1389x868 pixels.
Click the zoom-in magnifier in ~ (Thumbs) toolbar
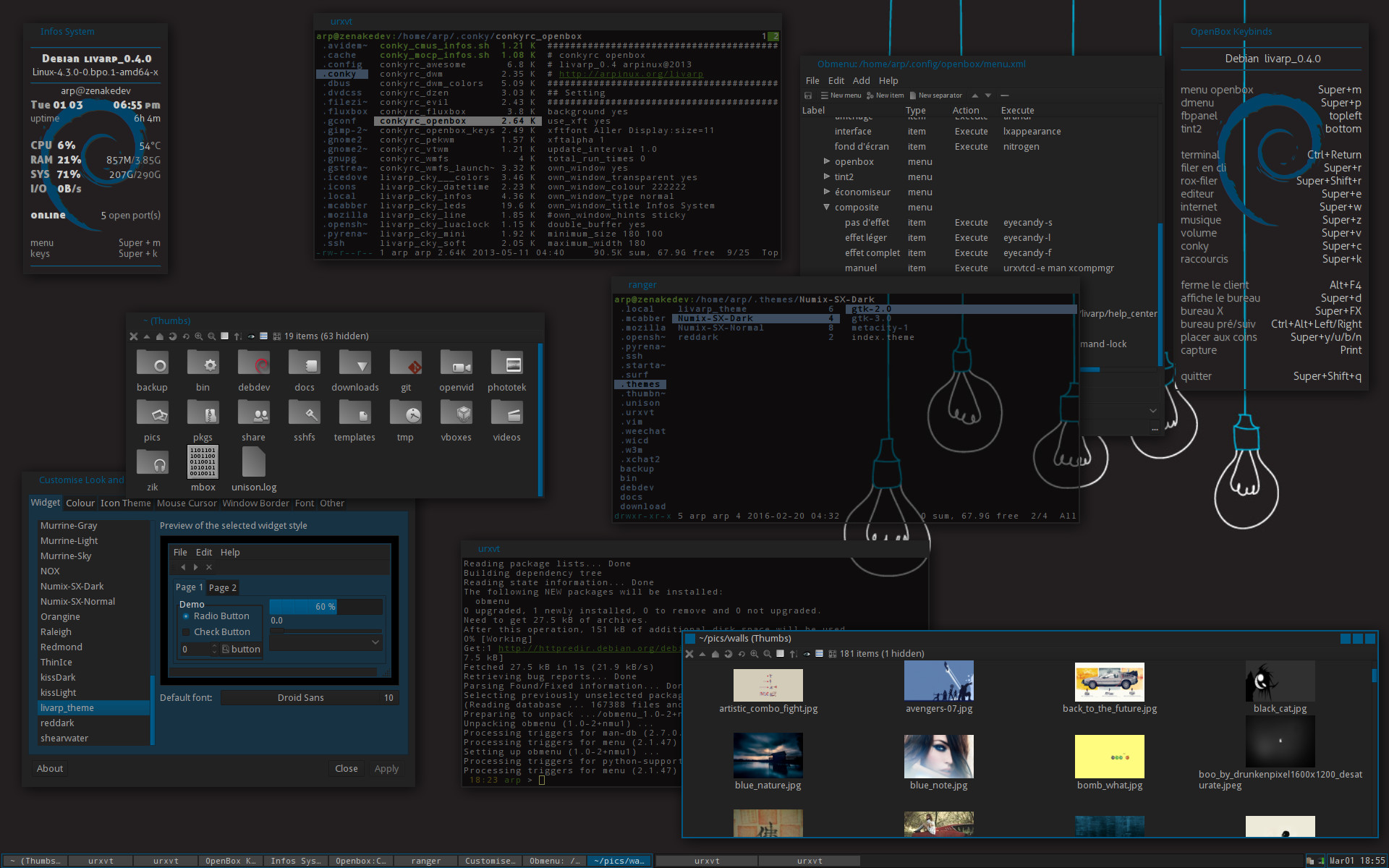(199, 336)
